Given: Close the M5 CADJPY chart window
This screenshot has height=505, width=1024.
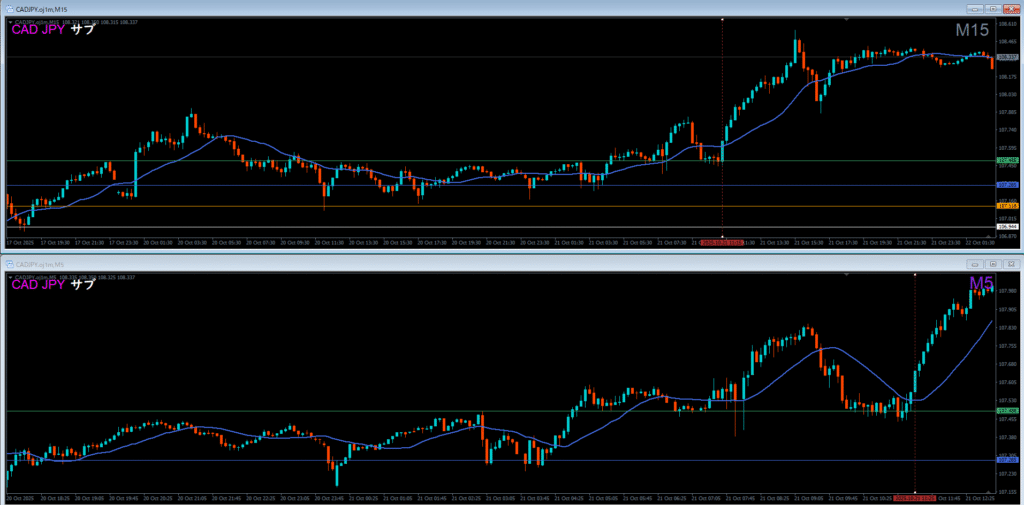Looking at the screenshot, I should point(1012,262).
